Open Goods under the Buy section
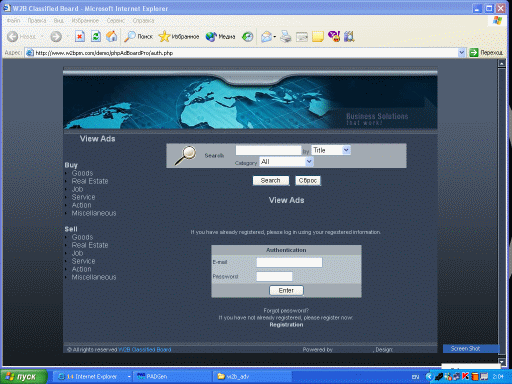This screenshot has height=384, width=512. (x=82, y=173)
